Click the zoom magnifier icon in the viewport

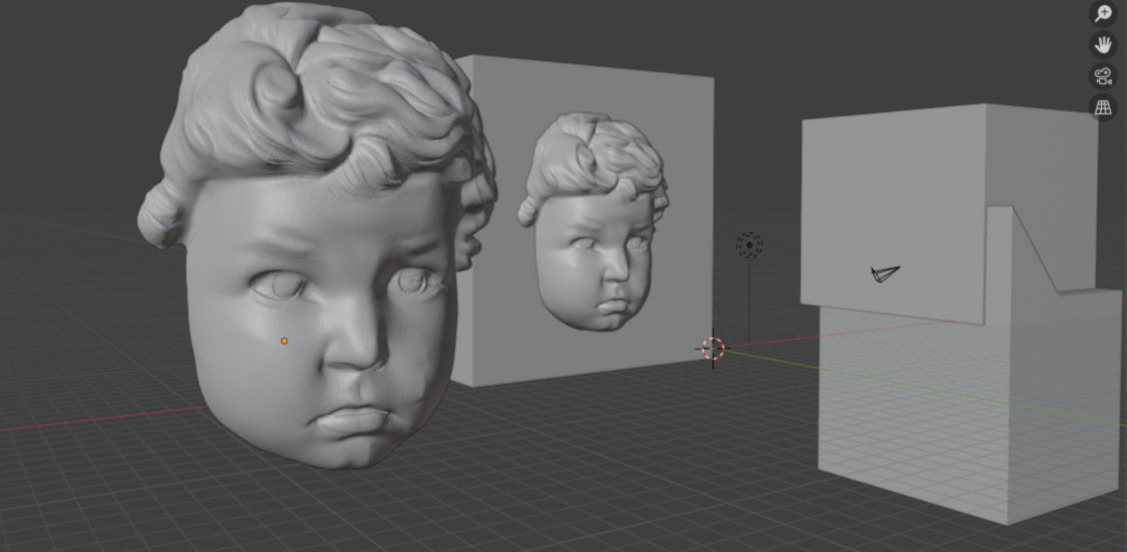click(1102, 13)
